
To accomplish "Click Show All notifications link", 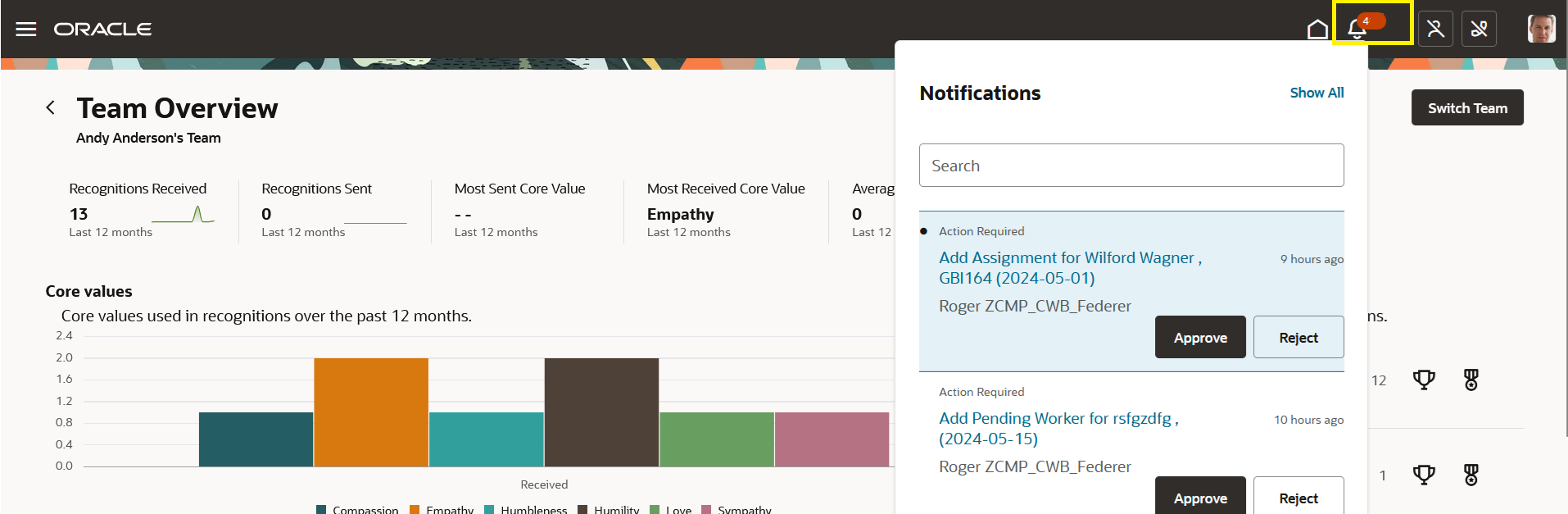I will [1316, 93].
